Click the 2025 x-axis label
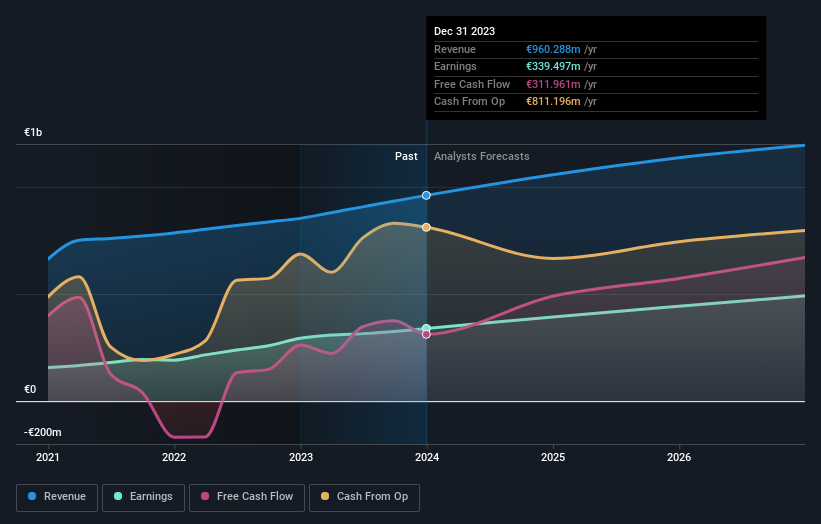The width and height of the screenshot is (821, 524). [553, 458]
